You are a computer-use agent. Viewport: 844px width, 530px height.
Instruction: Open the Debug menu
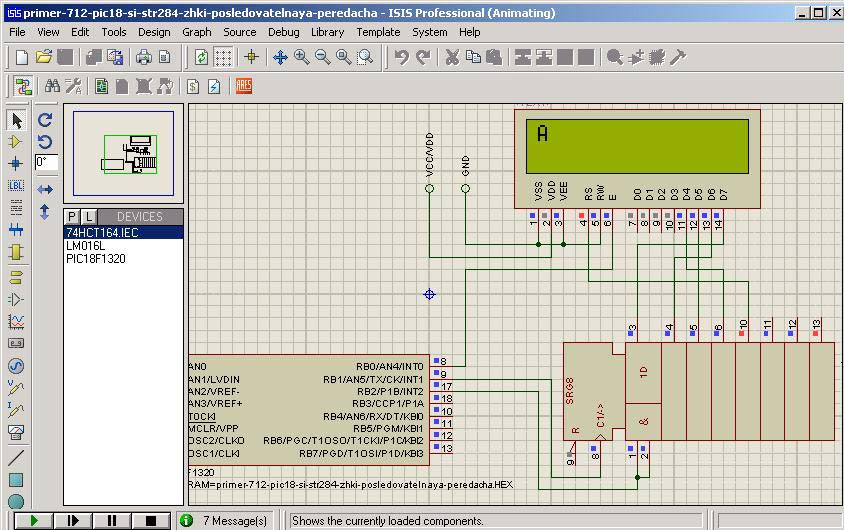point(283,32)
